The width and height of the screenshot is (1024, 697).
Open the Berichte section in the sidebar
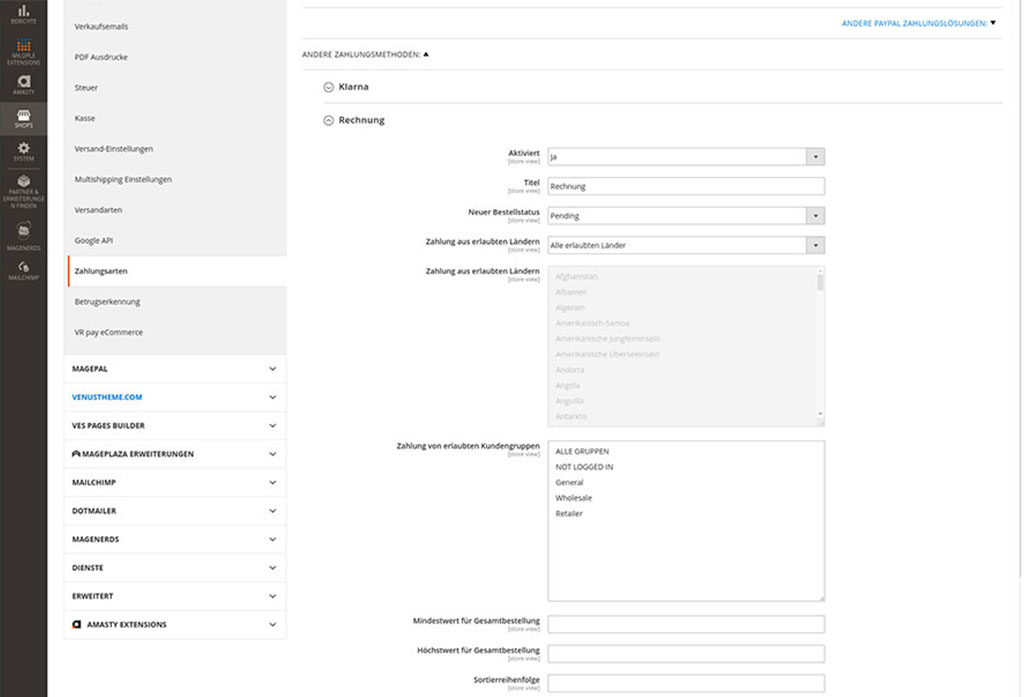23,14
